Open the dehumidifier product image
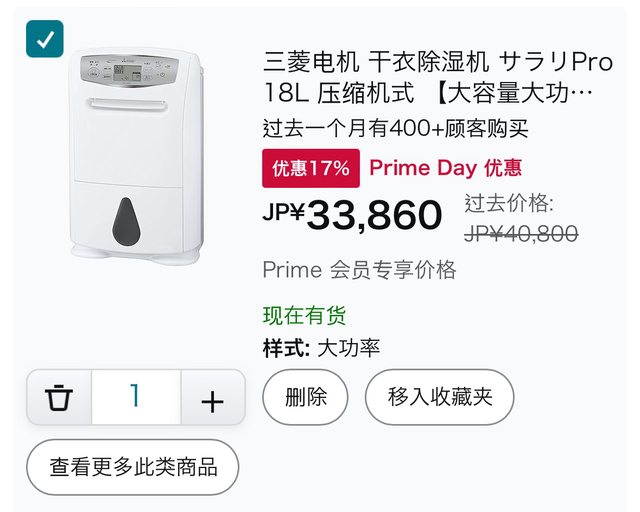The image size is (640, 512). tap(137, 155)
